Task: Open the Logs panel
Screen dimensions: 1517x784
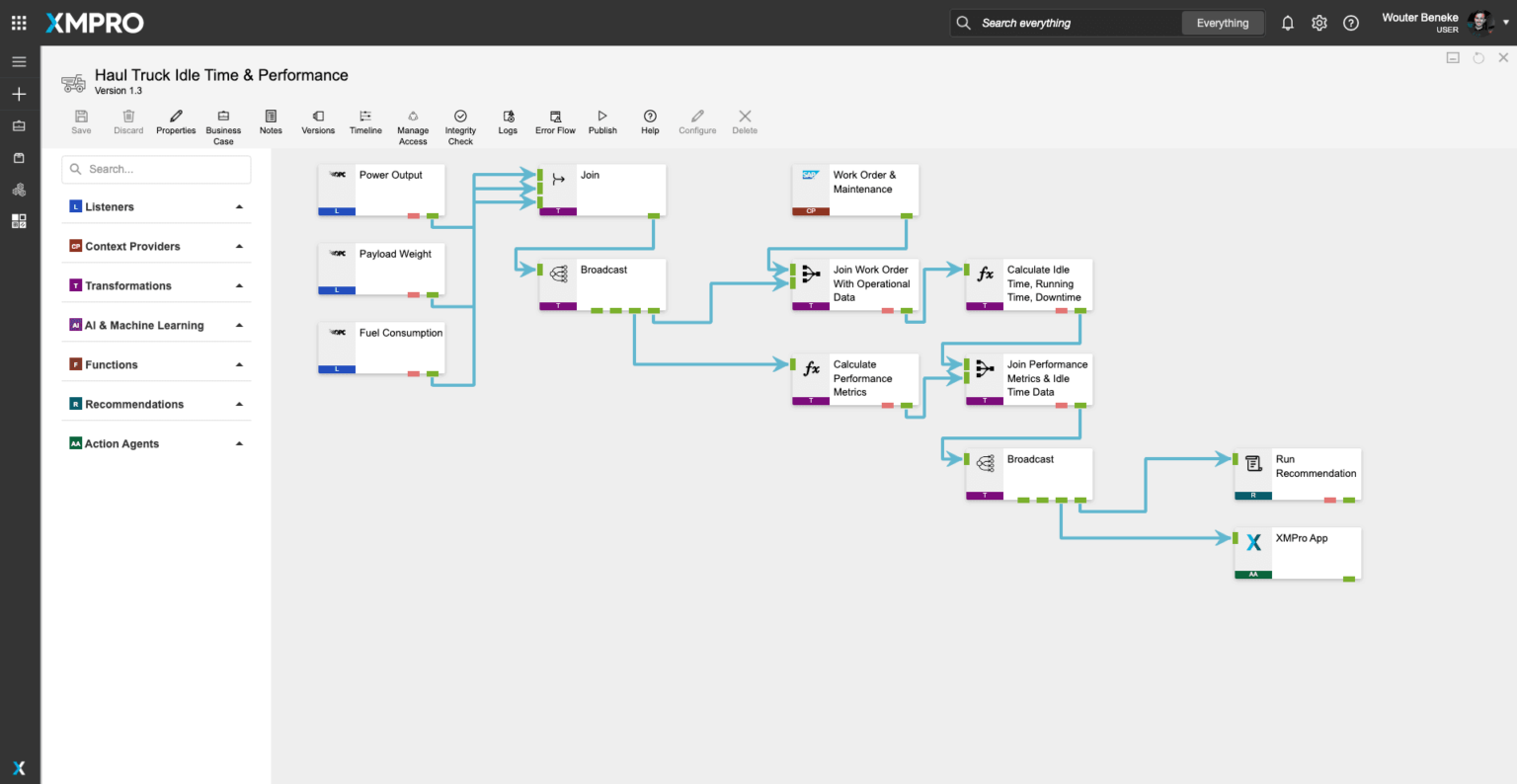Action: [x=508, y=117]
